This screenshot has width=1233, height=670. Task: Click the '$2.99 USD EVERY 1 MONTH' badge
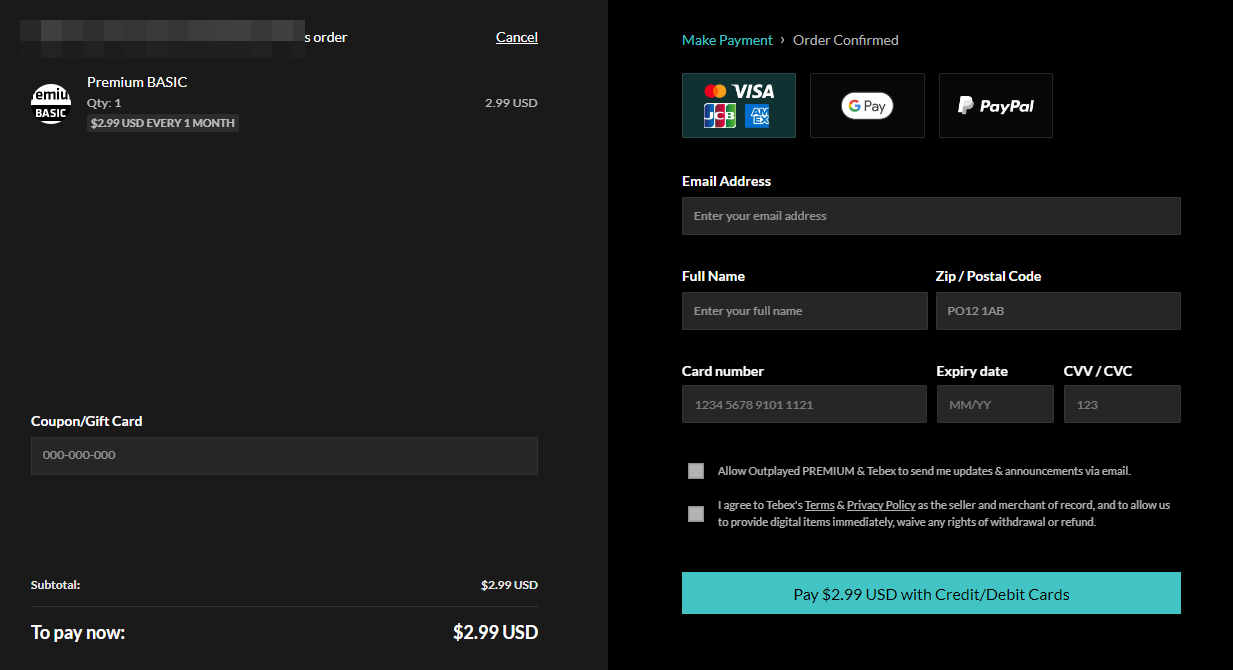(163, 123)
